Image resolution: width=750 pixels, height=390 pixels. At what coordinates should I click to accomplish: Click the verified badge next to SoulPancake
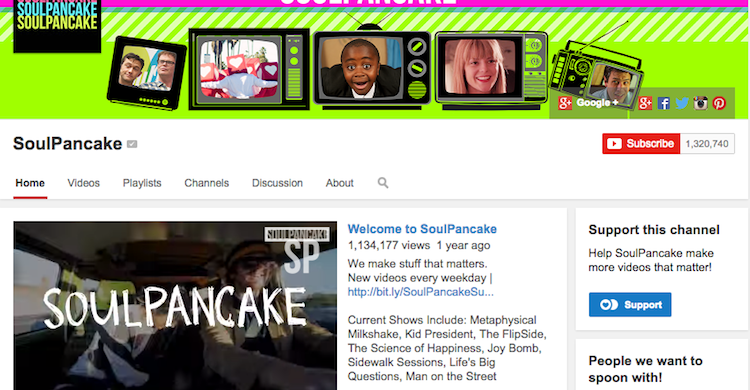tap(132, 144)
